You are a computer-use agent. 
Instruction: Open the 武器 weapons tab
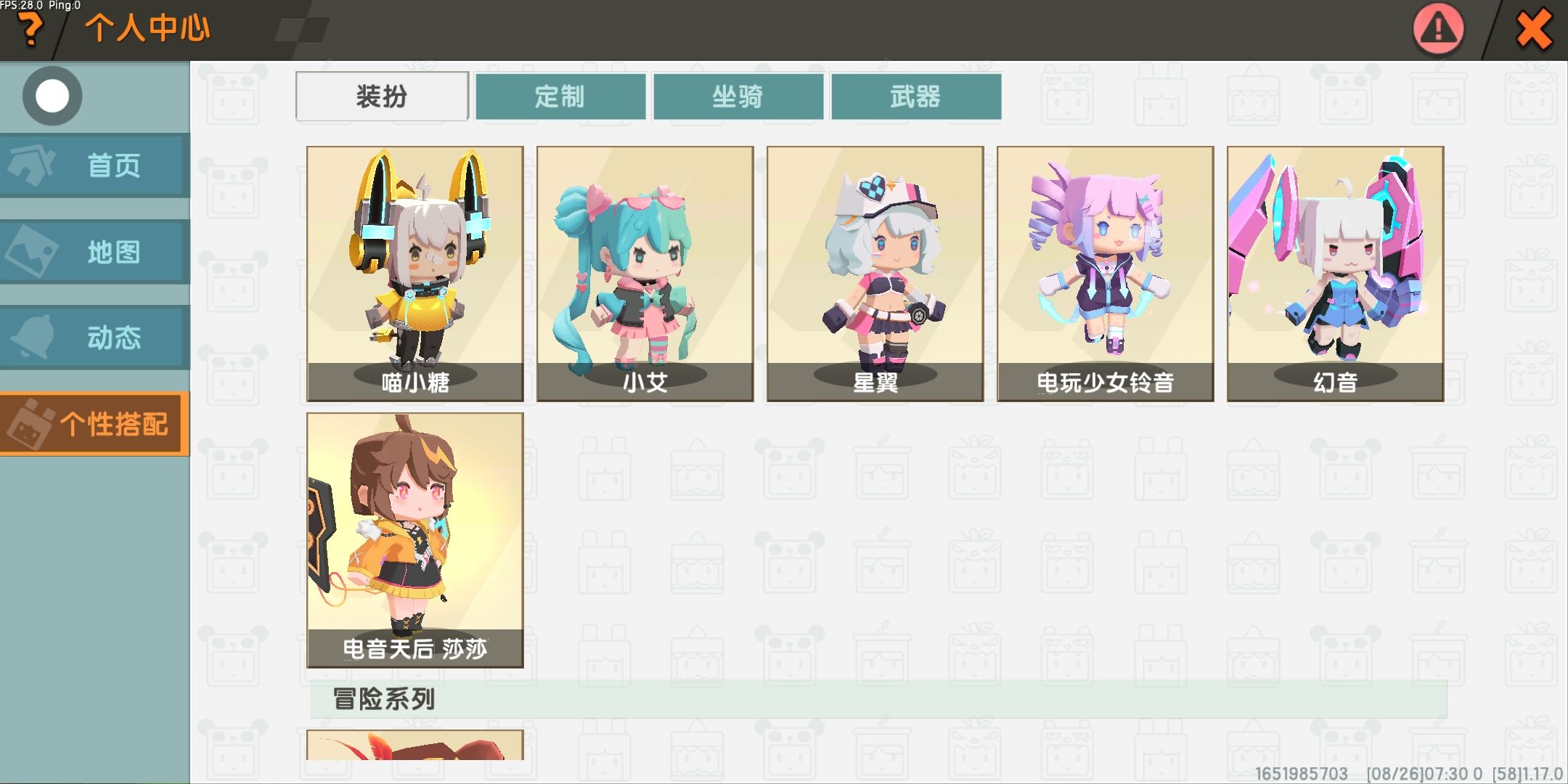[x=916, y=96]
